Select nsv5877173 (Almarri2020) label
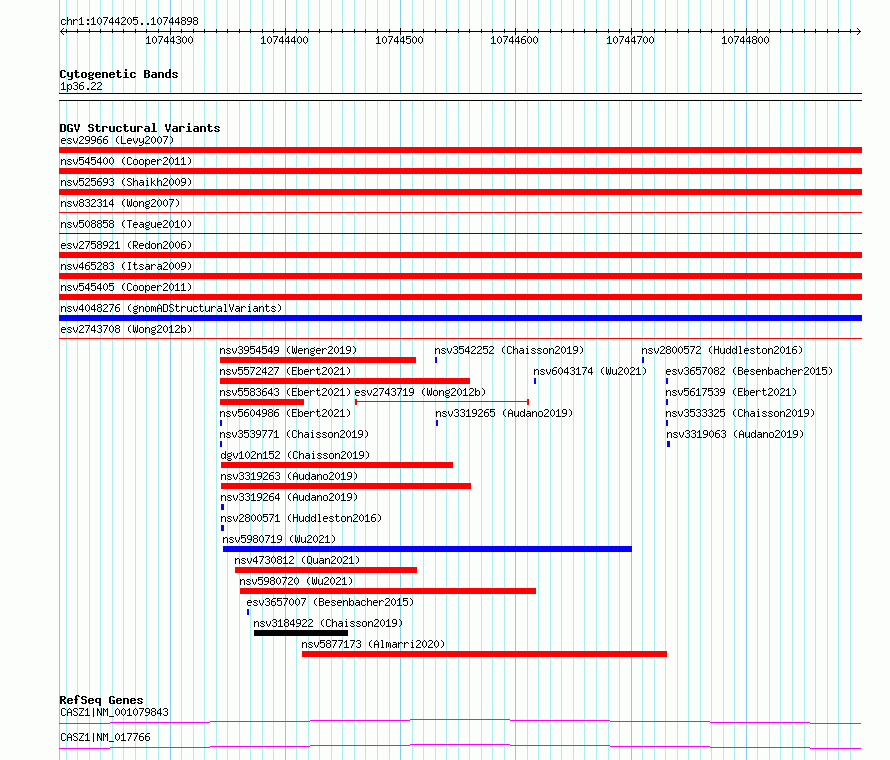This screenshot has width=890, height=760. point(373,644)
